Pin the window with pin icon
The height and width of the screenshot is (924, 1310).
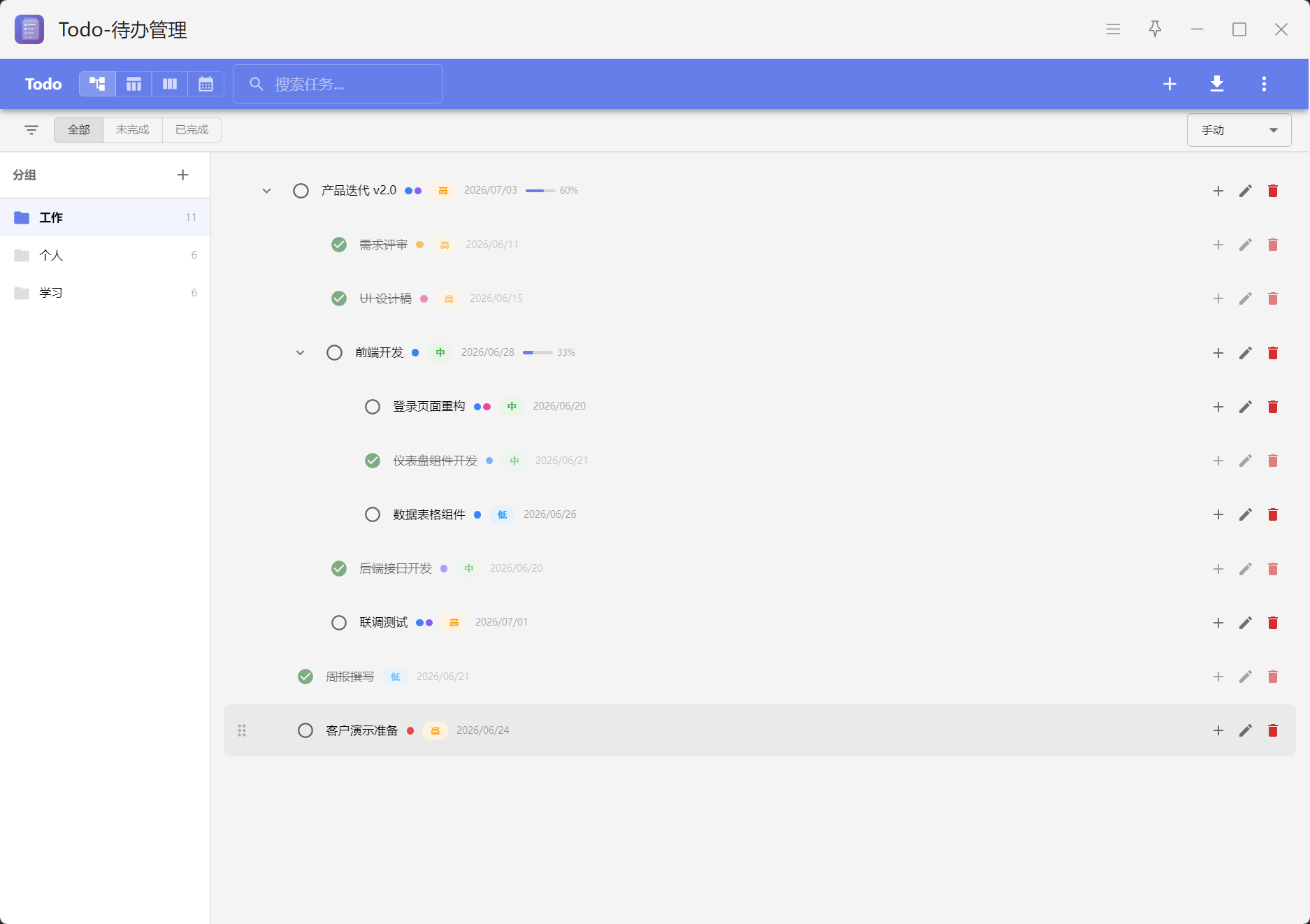pyautogui.click(x=1155, y=29)
